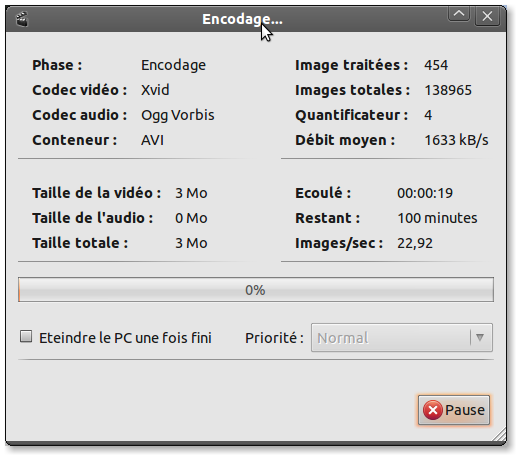
Task: Click the clapperboard app icon in title bar
Action: click(22, 19)
